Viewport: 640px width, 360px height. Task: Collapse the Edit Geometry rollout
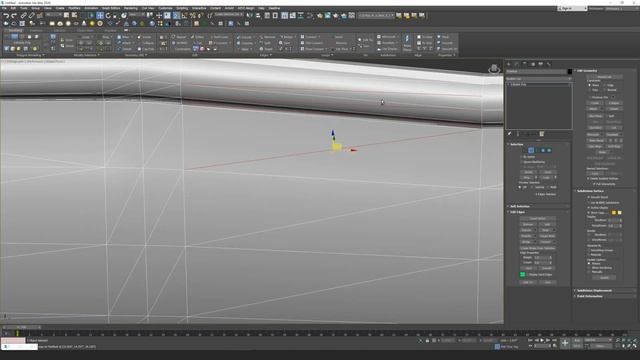[587, 71]
